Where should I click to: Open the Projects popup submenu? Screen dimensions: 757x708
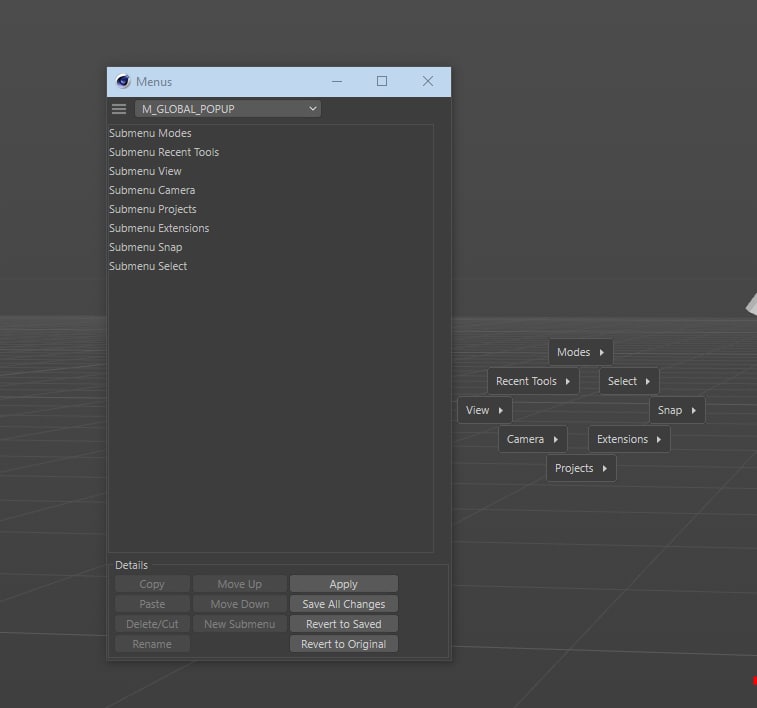tap(581, 468)
